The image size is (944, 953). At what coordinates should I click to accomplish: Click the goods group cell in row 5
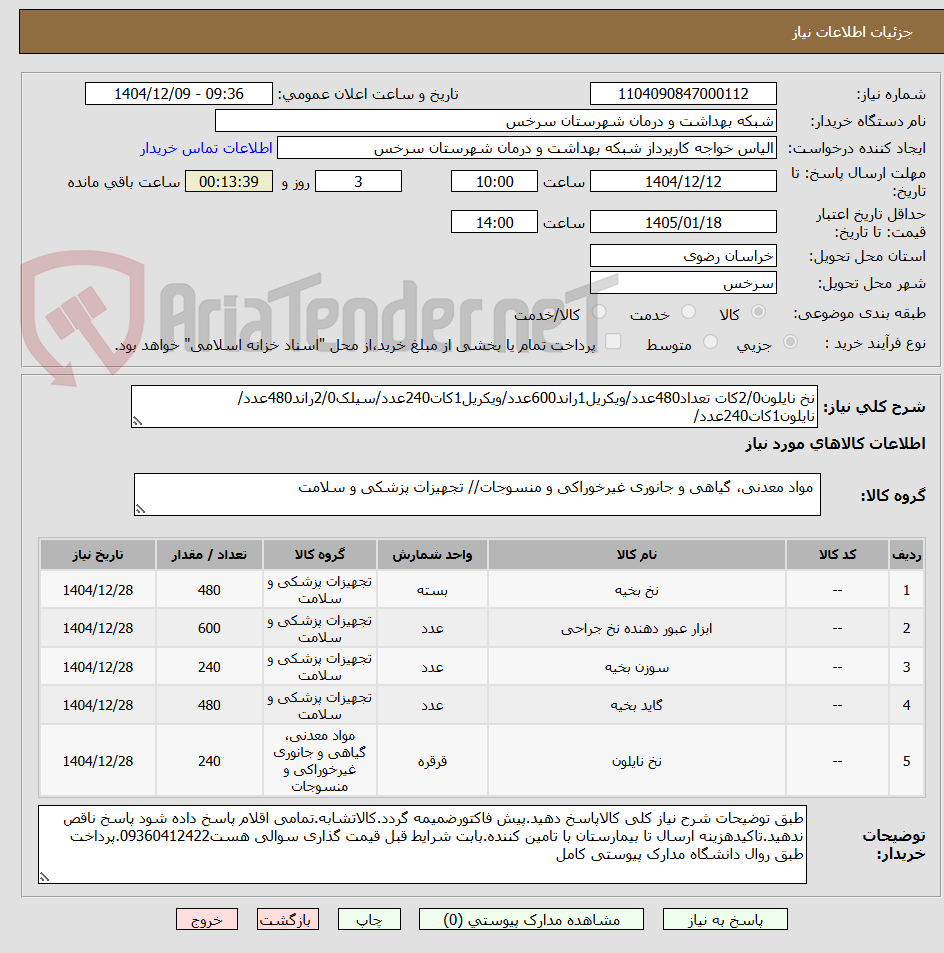(320, 761)
